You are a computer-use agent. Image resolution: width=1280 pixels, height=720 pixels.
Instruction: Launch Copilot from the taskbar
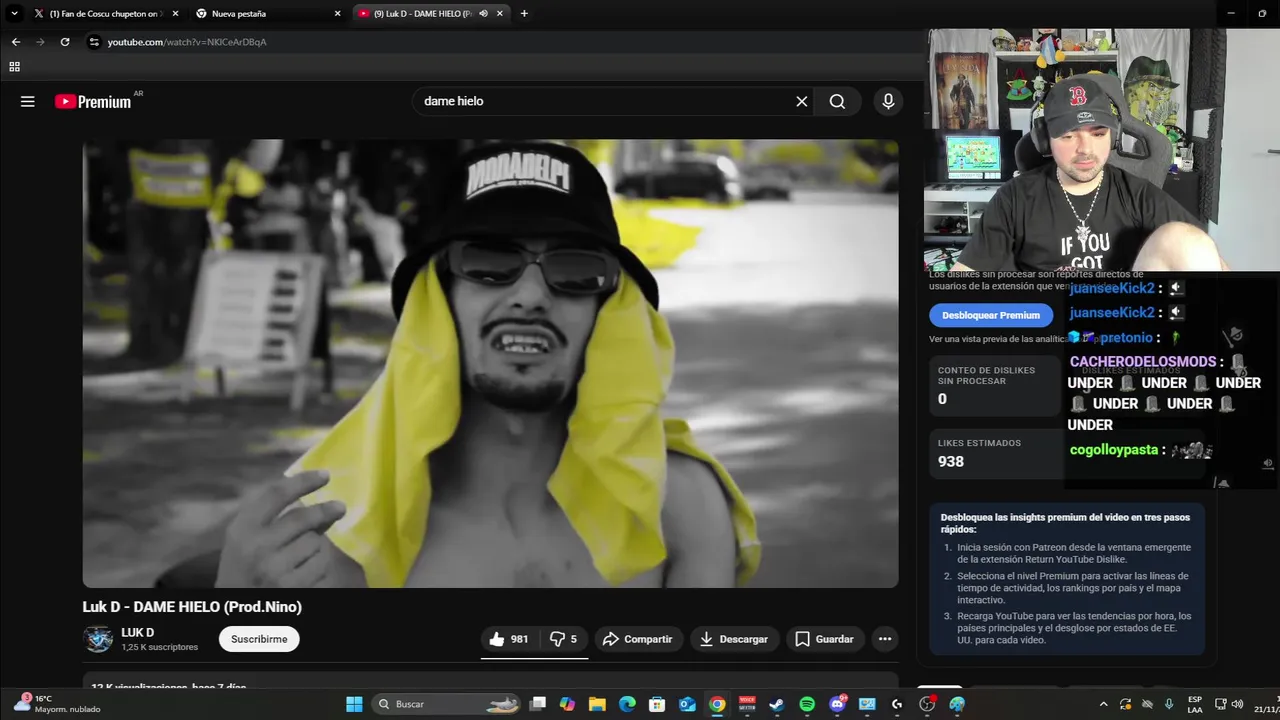point(567,704)
